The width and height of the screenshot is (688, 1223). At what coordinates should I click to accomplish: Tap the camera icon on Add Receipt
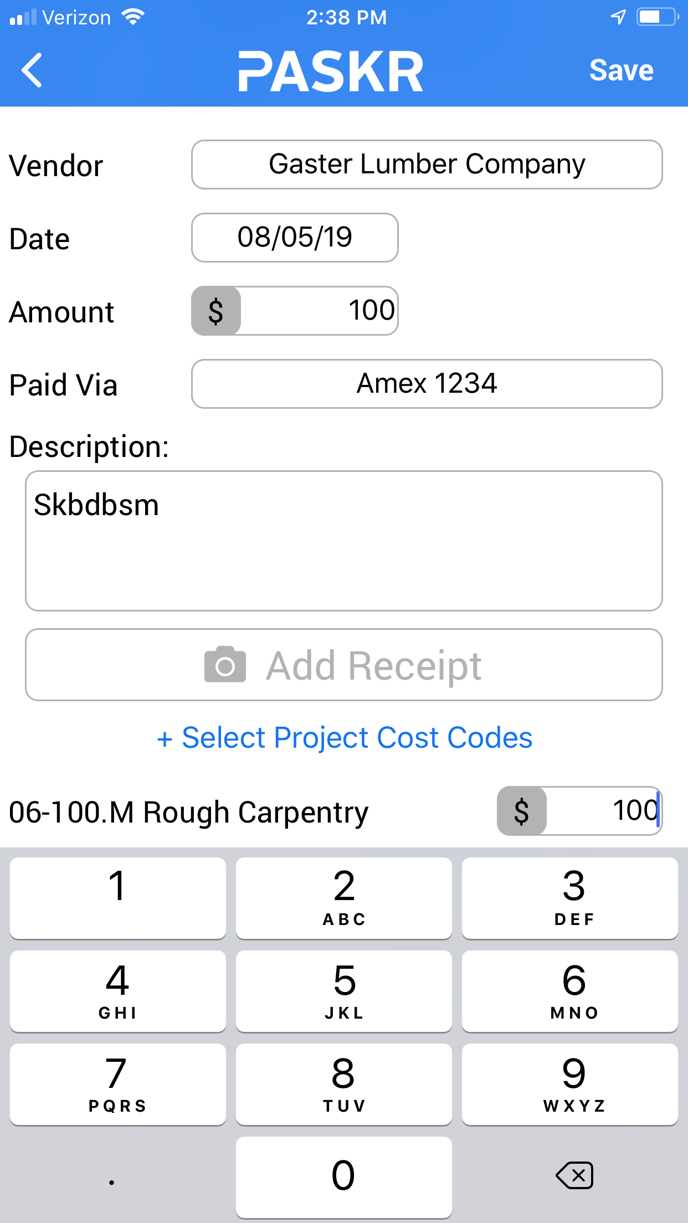point(225,665)
